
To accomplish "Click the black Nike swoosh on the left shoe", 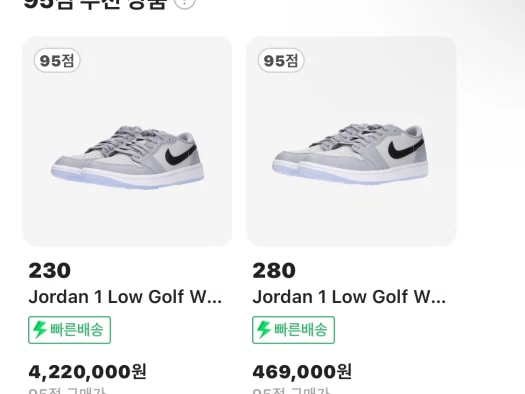I will [x=181, y=154].
